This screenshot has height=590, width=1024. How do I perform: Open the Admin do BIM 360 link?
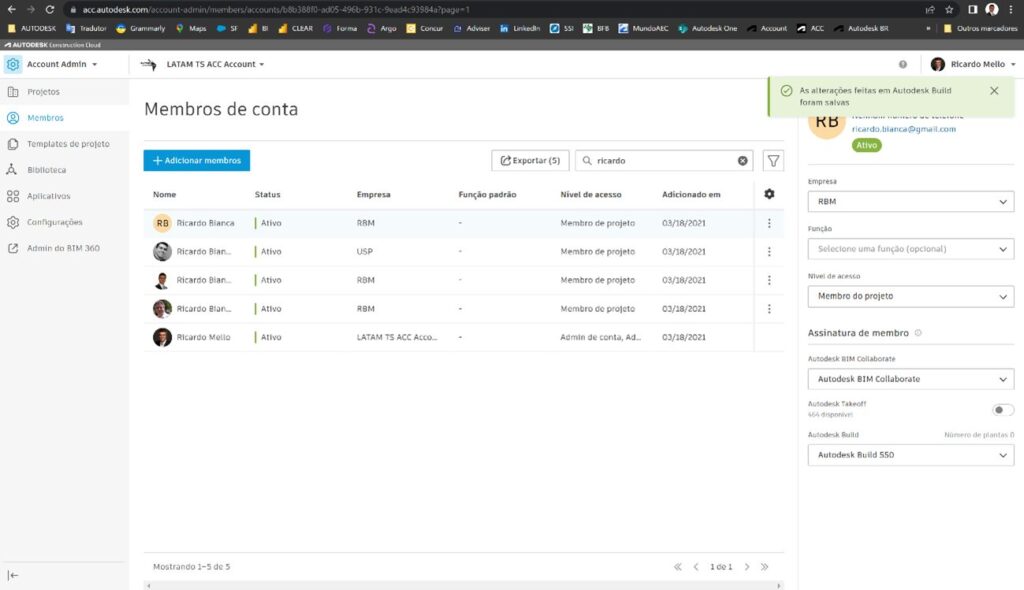pyautogui.click(x=63, y=248)
